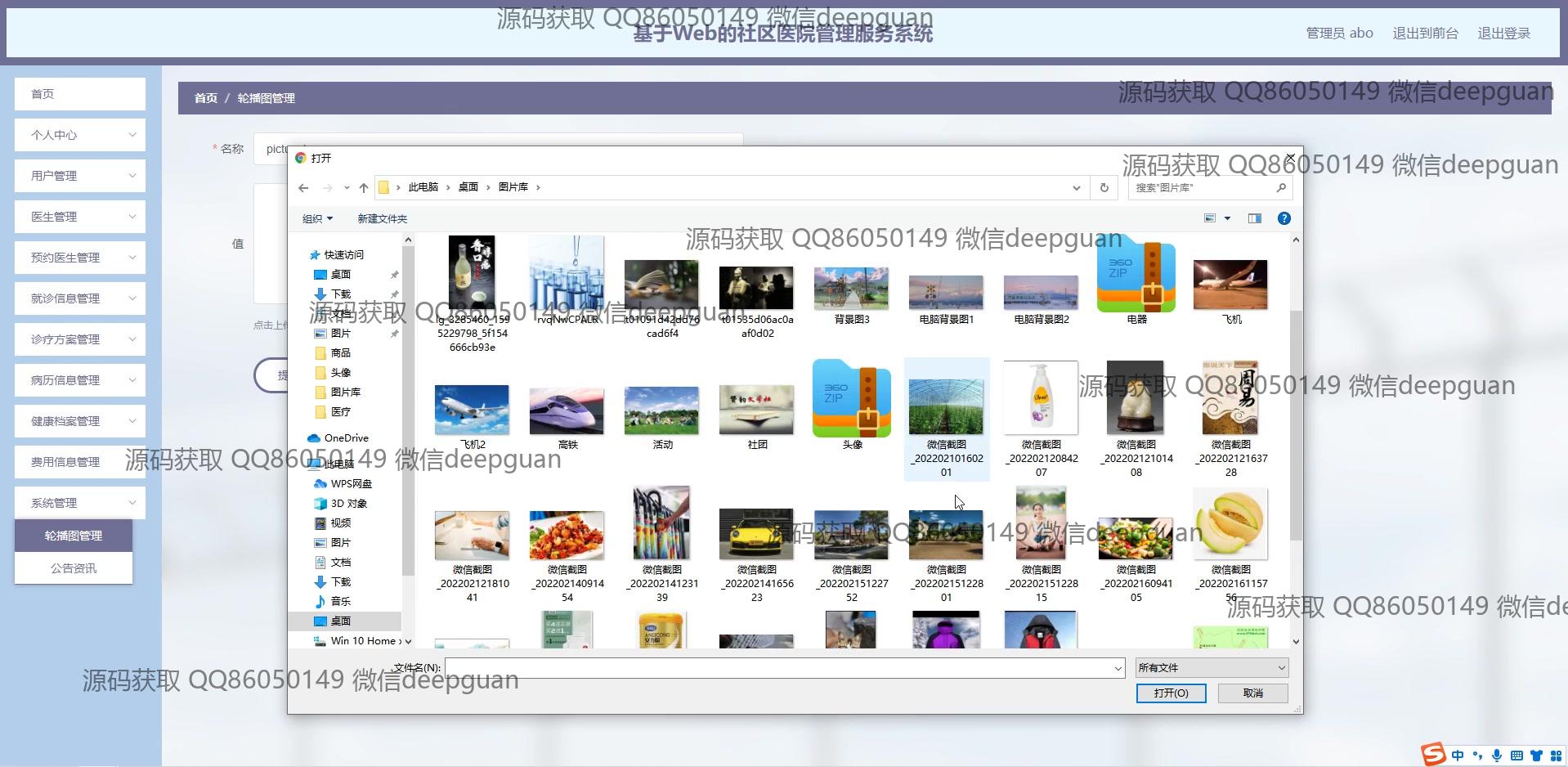Open OneDrive in the navigation tree
The height and width of the screenshot is (767, 1568).
(346, 438)
